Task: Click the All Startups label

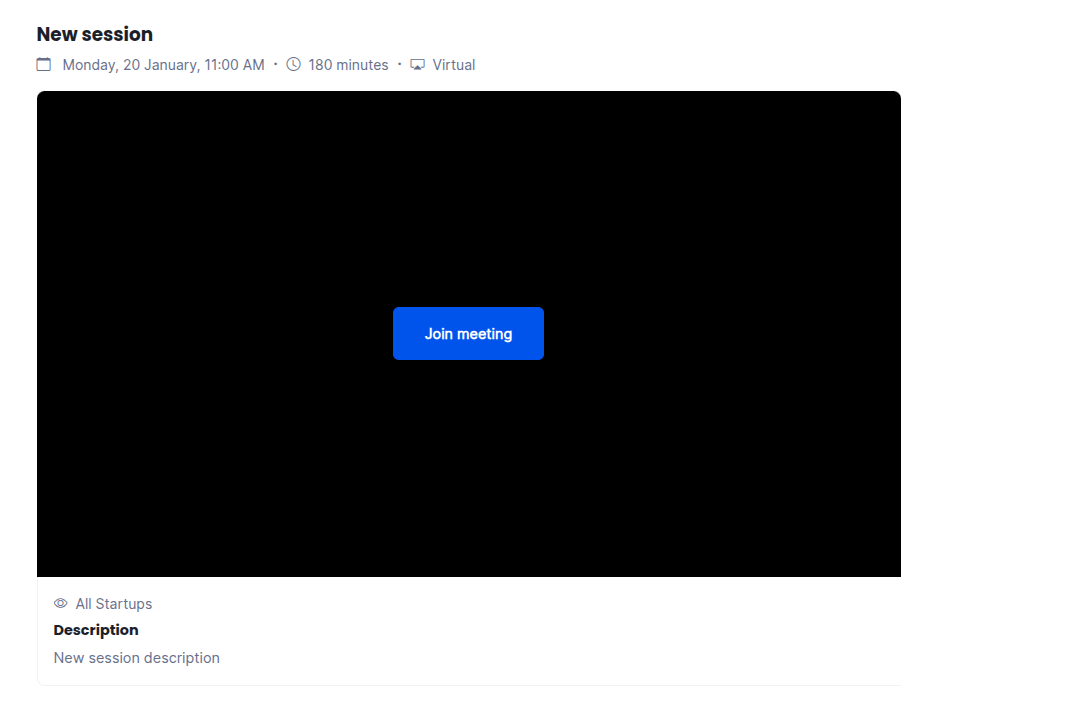Action: click(x=114, y=604)
